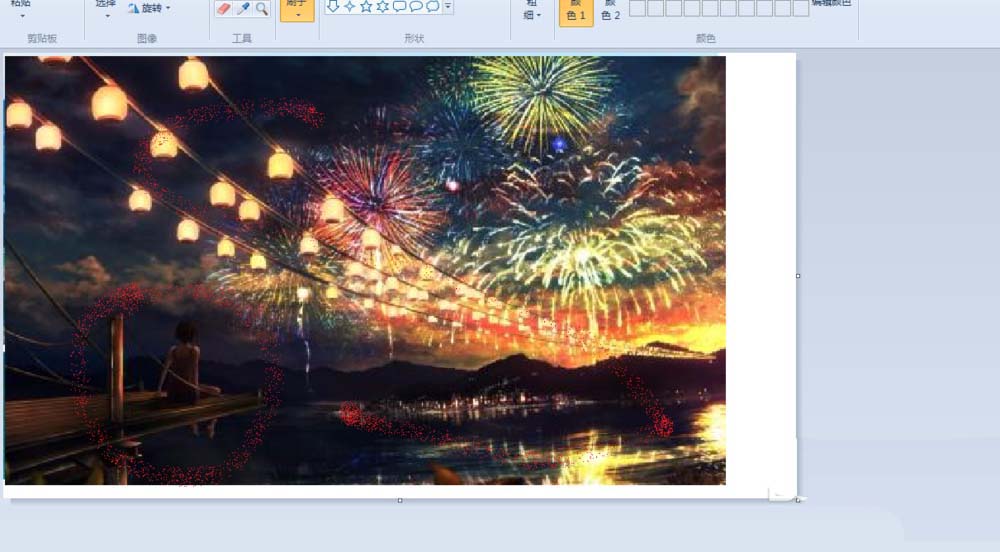Open 编辑颜色 edit colors dialog
The image size is (1000, 552).
(x=832, y=5)
